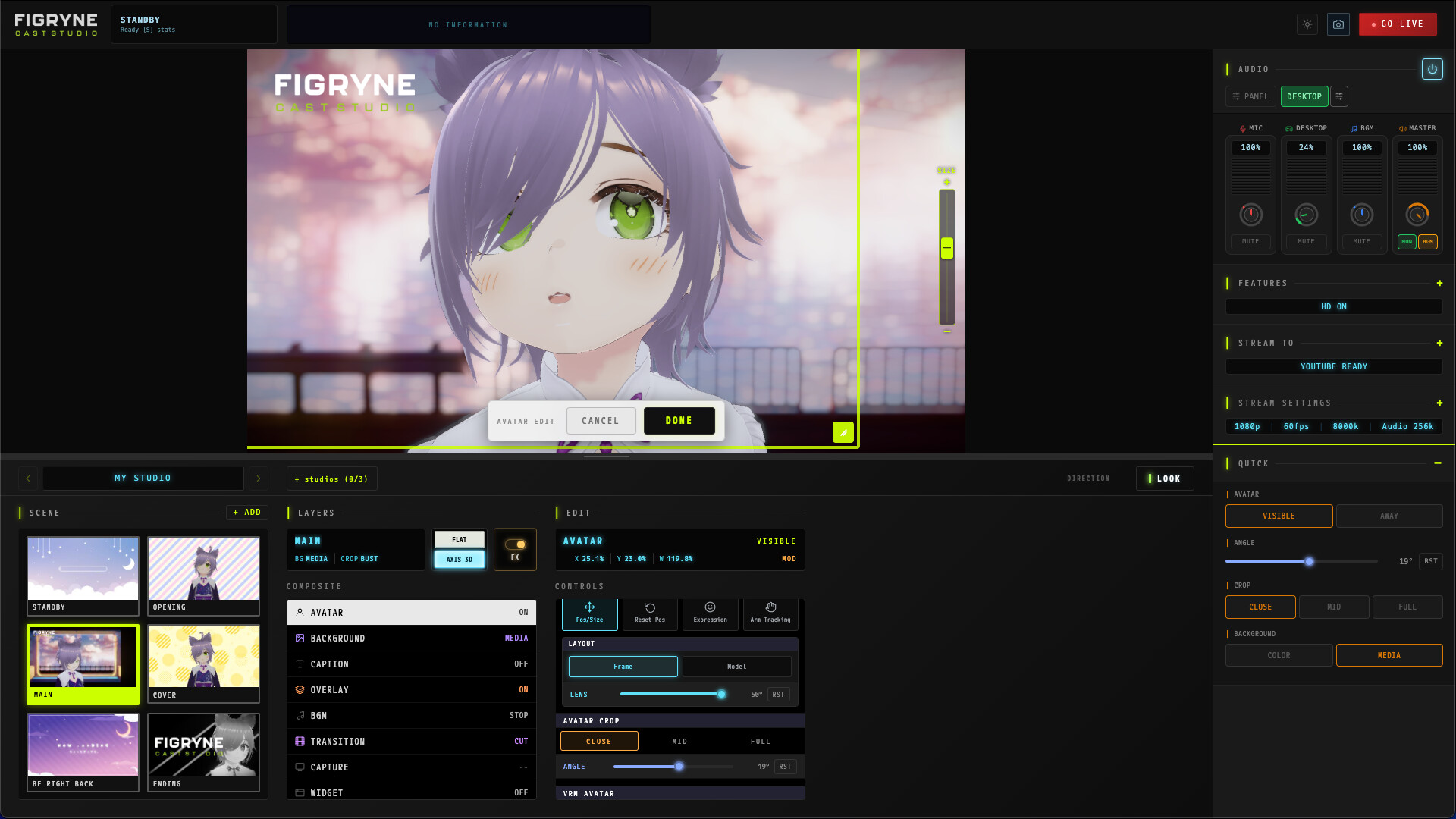The height and width of the screenshot is (819, 1456).
Task: Select the Background layer row
Action: pos(412,639)
